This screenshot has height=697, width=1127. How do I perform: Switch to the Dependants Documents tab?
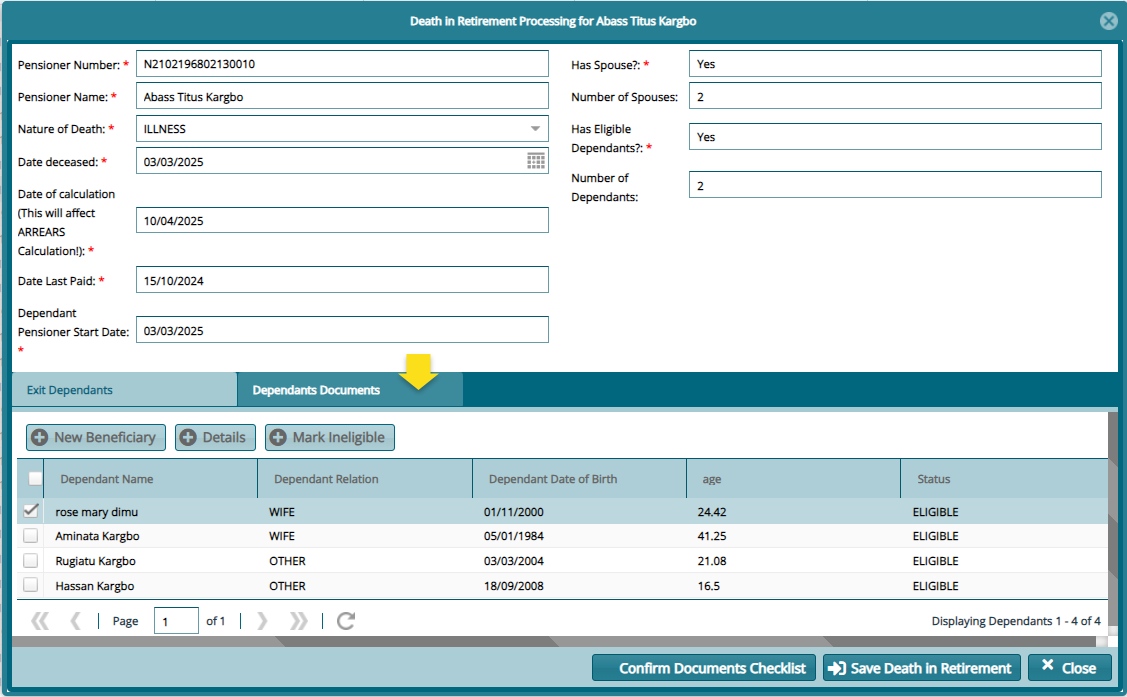tap(316, 390)
